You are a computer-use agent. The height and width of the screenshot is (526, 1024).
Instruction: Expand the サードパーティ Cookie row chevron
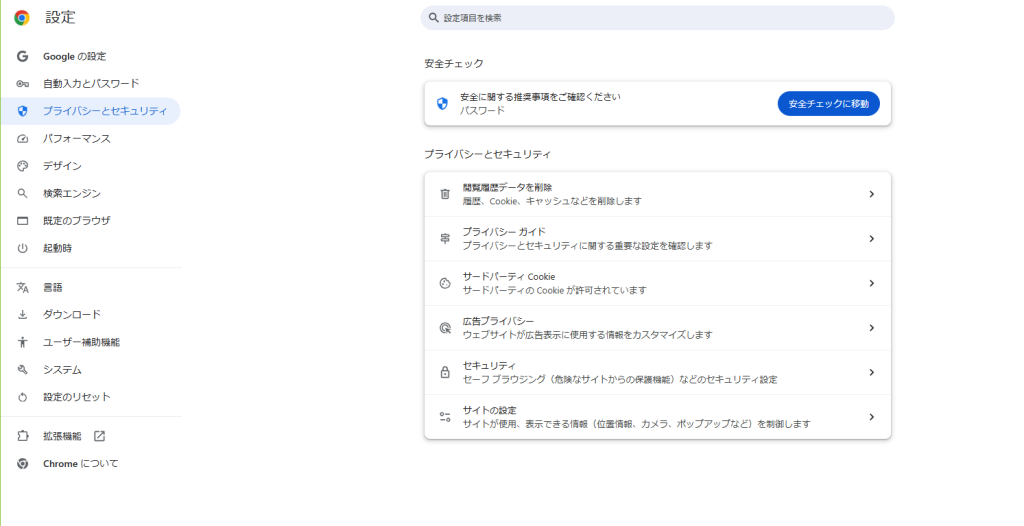point(871,283)
